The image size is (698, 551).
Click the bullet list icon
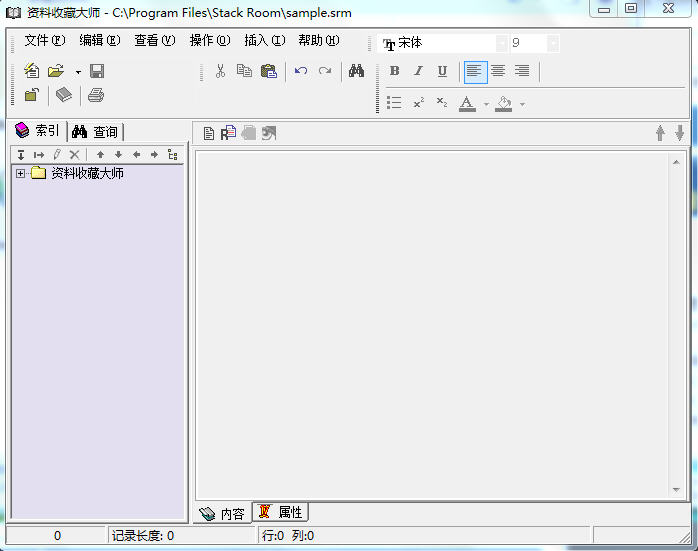pyautogui.click(x=394, y=103)
